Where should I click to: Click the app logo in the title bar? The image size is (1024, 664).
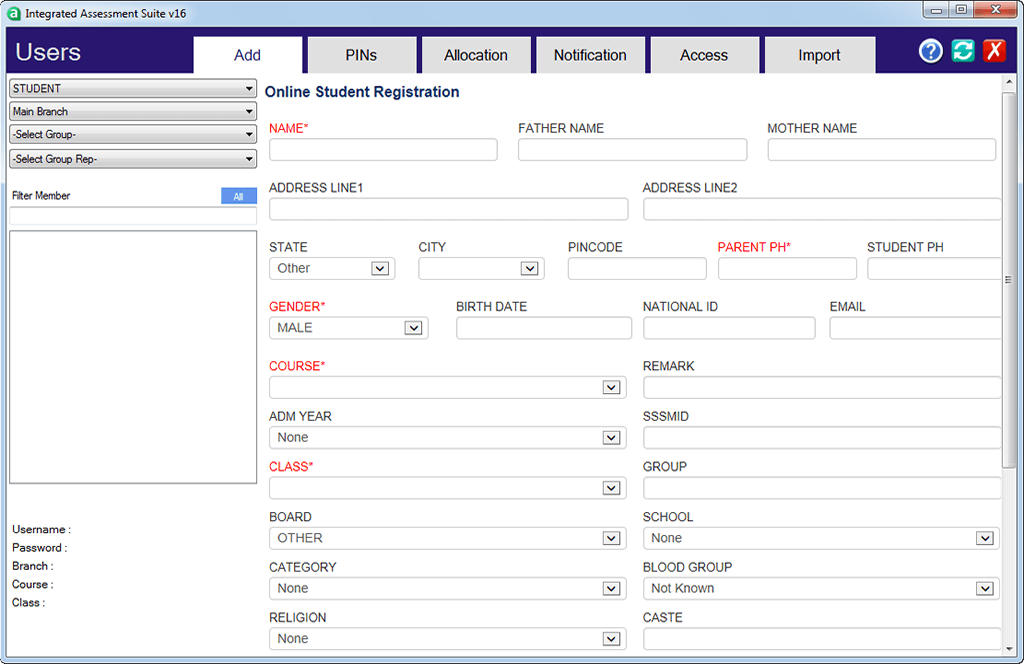point(14,13)
